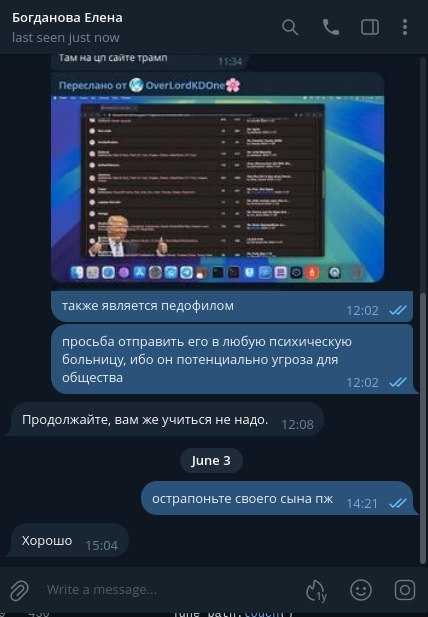Select the camera icon beside the emoji button

point(405,590)
